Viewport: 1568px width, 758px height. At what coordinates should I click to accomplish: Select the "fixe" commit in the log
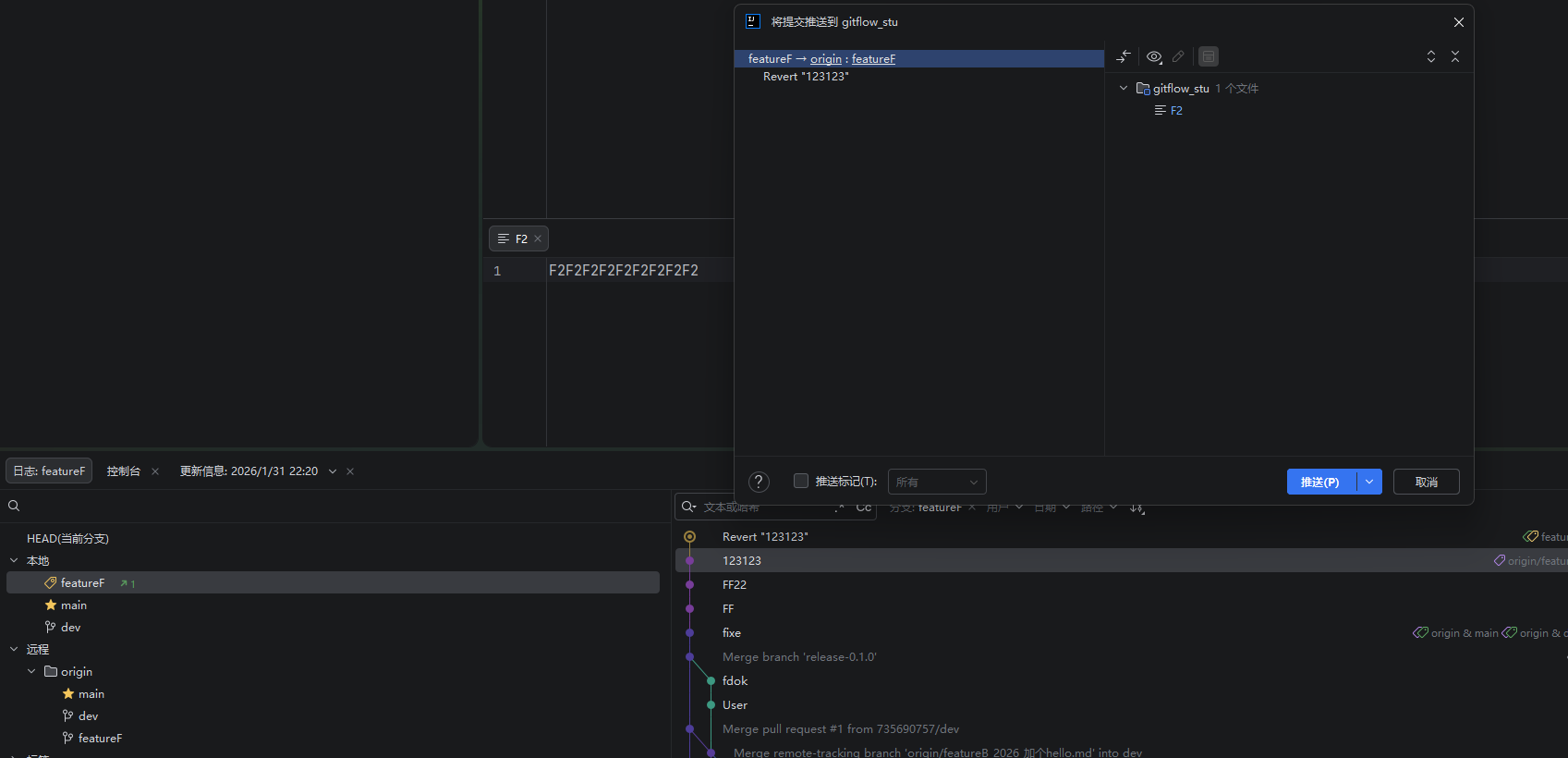[x=732, y=632]
